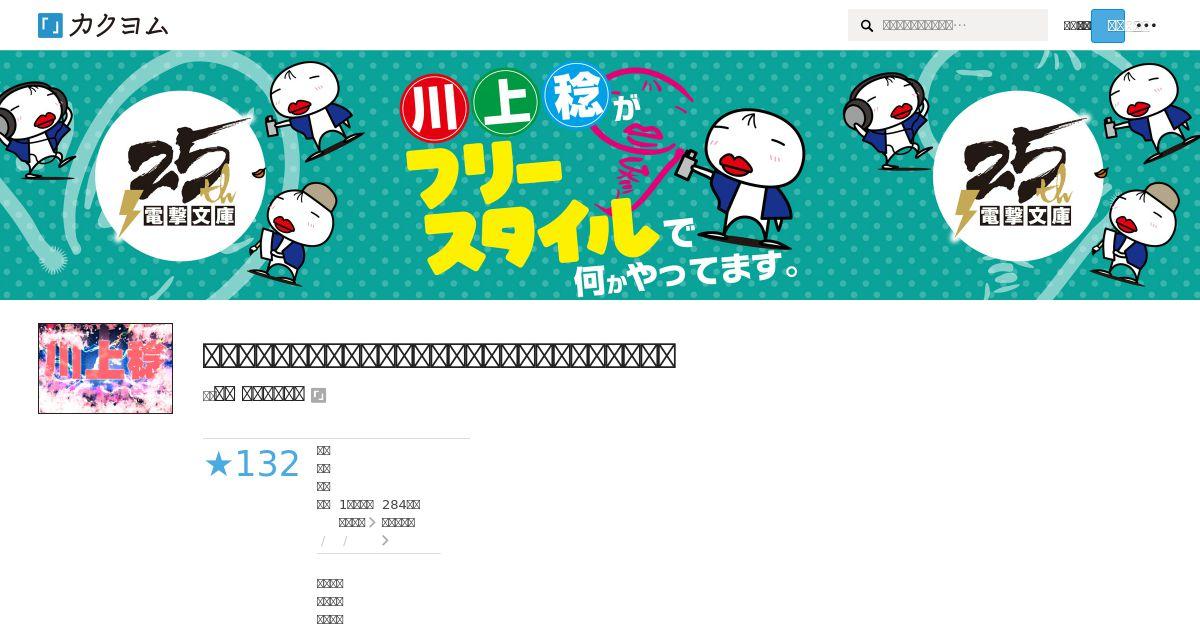Click the chevron between the two links
The height and width of the screenshot is (630, 1200).
372,522
